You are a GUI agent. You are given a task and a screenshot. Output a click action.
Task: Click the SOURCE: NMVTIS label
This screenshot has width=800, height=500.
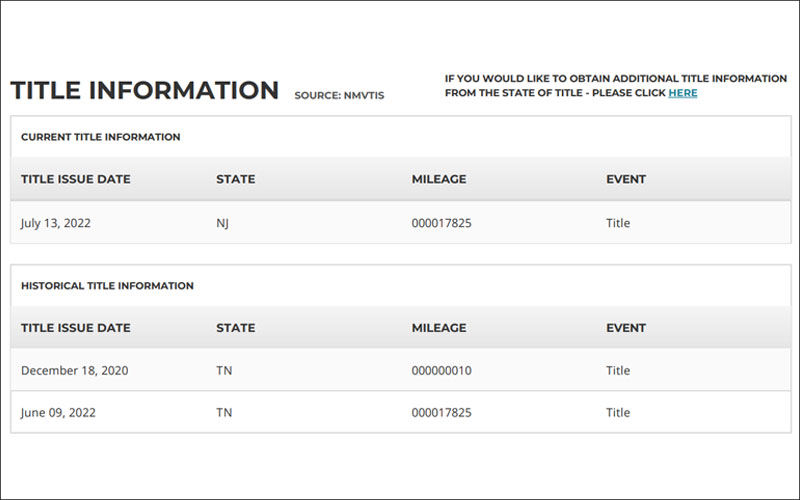coord(339,95)
